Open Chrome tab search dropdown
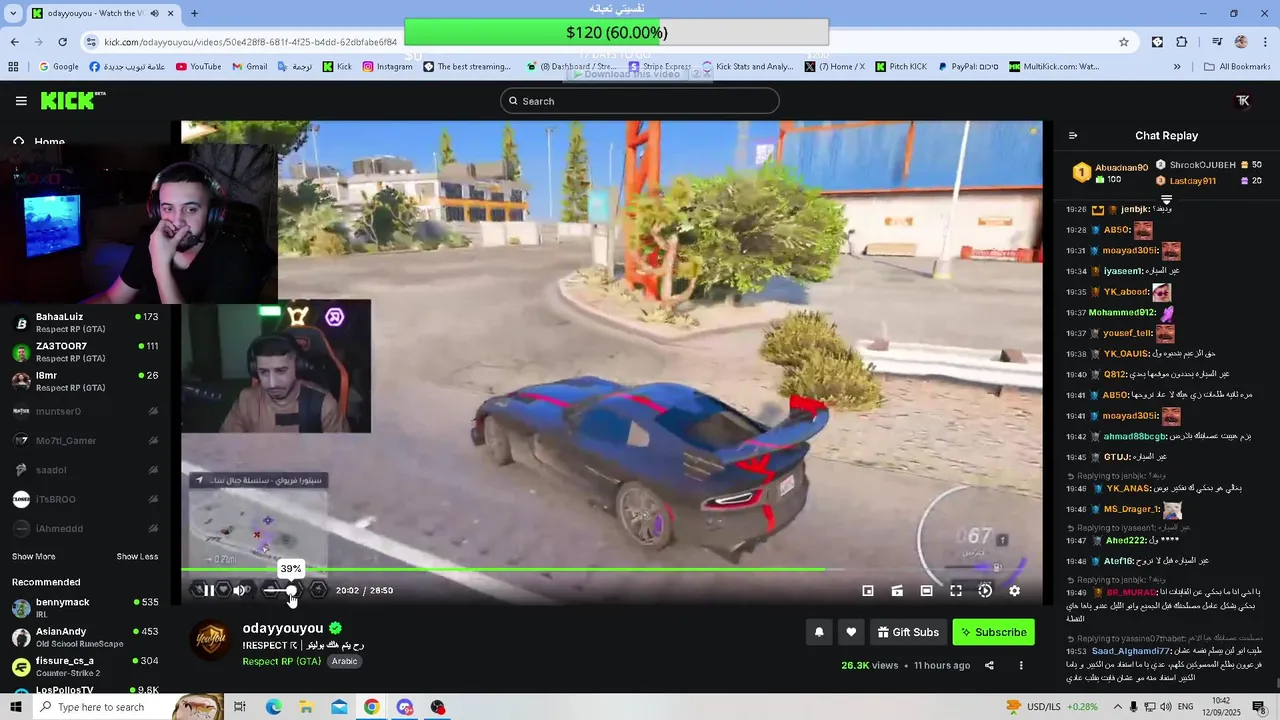The height and width of the screenshot is (720, 1280). (13, 13)
